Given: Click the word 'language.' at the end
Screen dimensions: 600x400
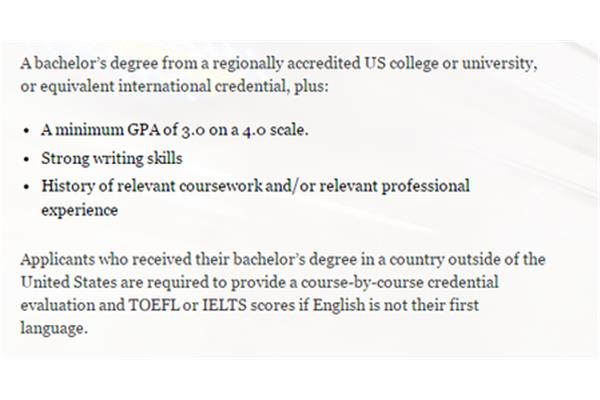Looking at the screenshot, I should (x=54, y=328).
